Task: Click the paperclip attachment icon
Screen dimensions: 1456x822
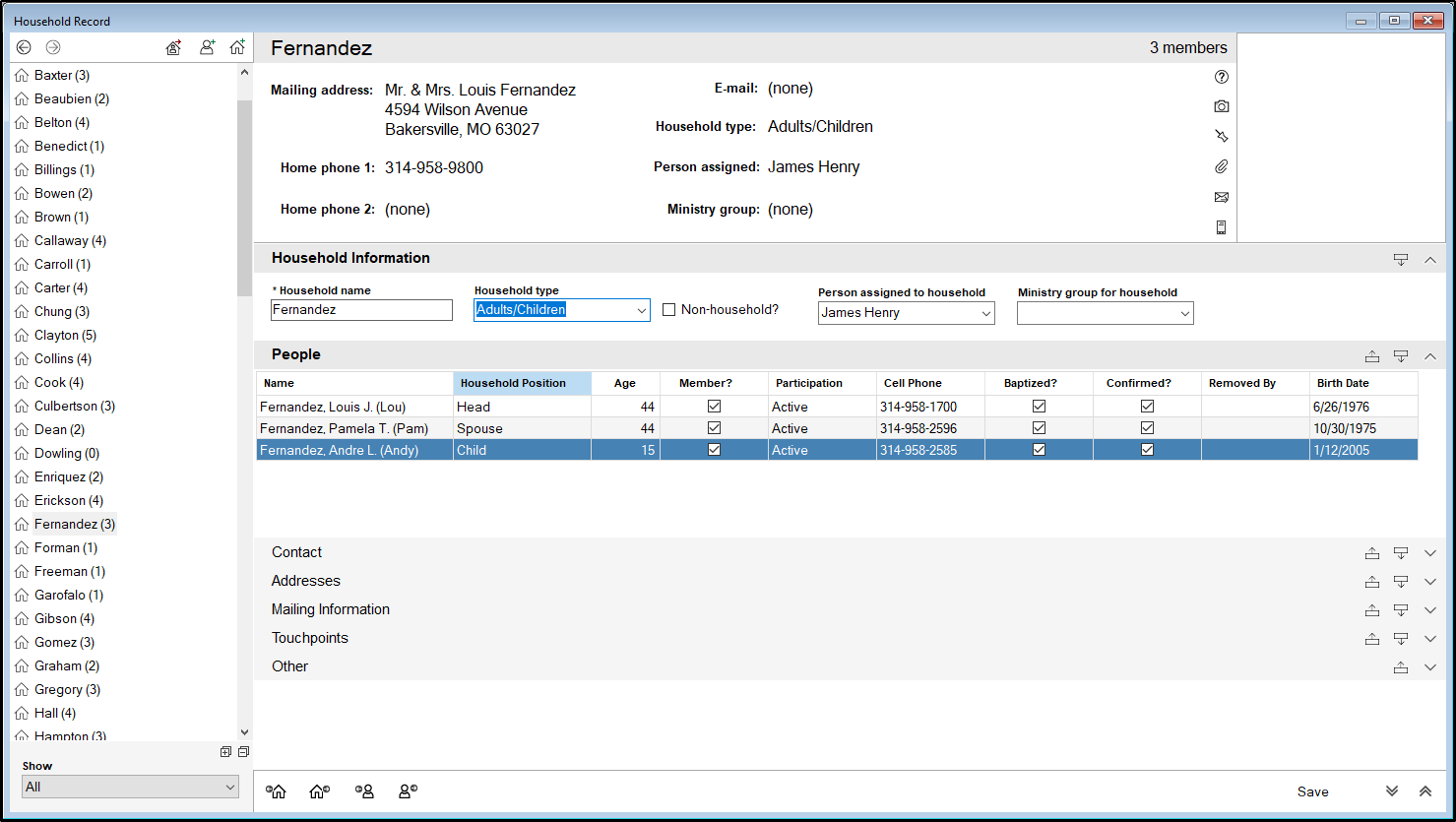Action: [1221, 166]
